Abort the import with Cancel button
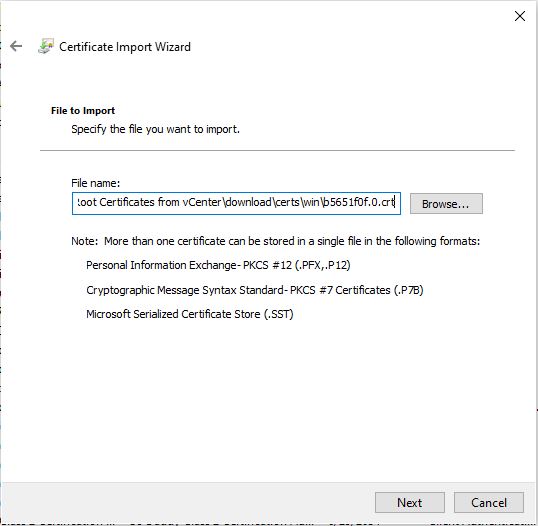This screenshot has height=526, width=538. click(489, 503)
